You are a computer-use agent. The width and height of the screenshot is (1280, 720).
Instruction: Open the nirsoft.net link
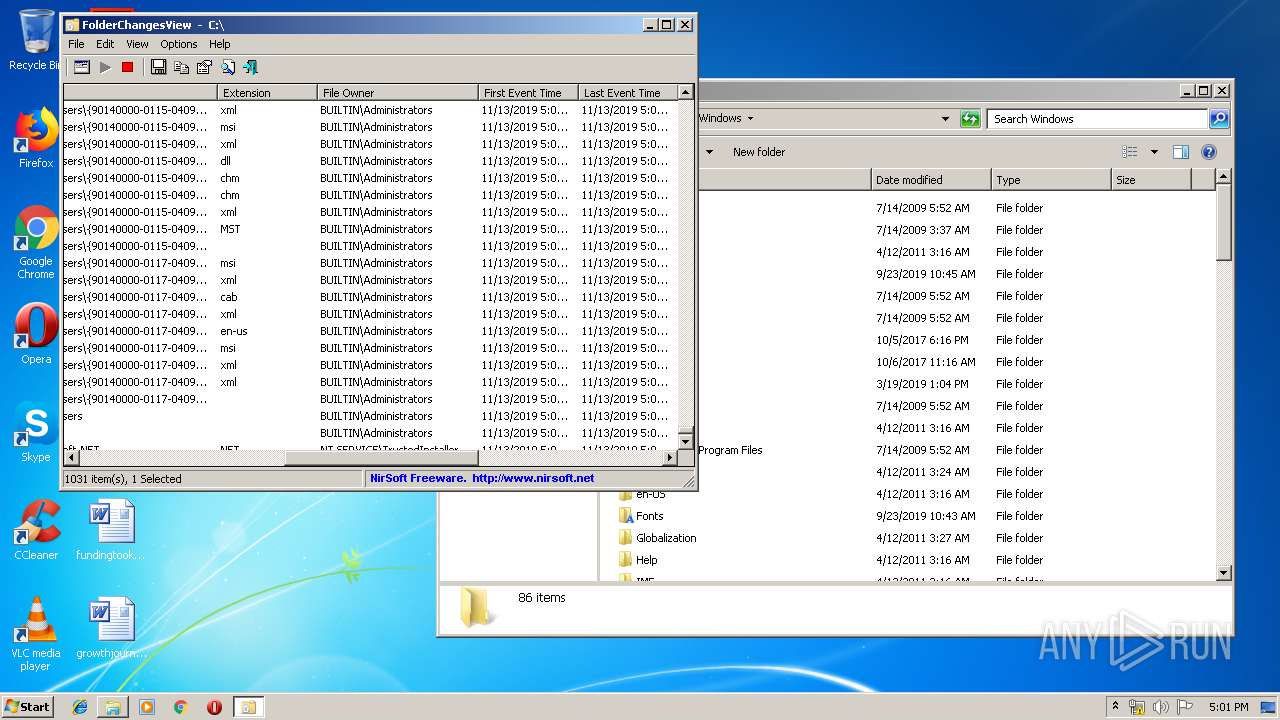pos(532,478)
